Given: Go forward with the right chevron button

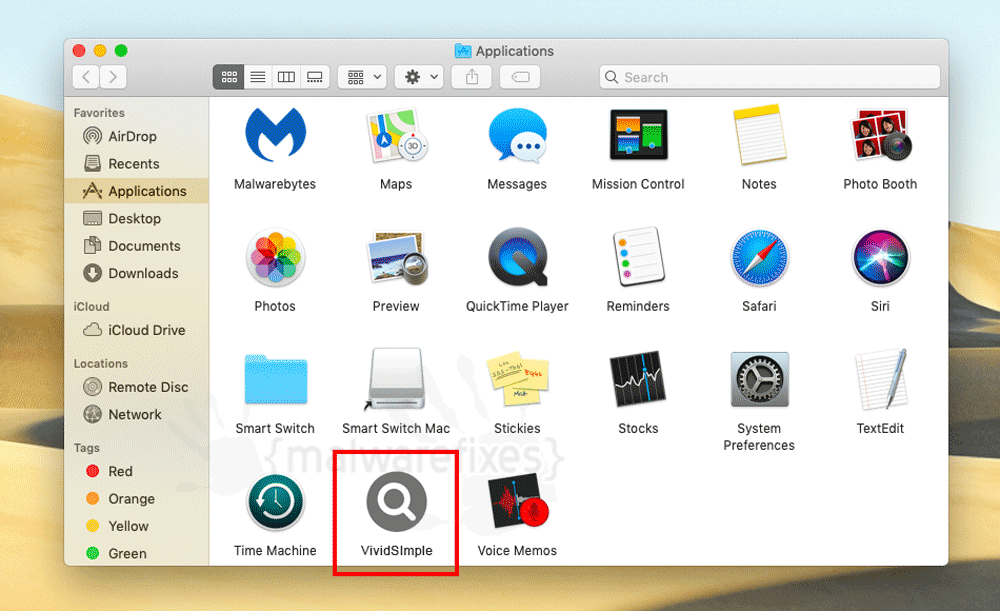Looking at the screenshot, I should click(113, 77).
